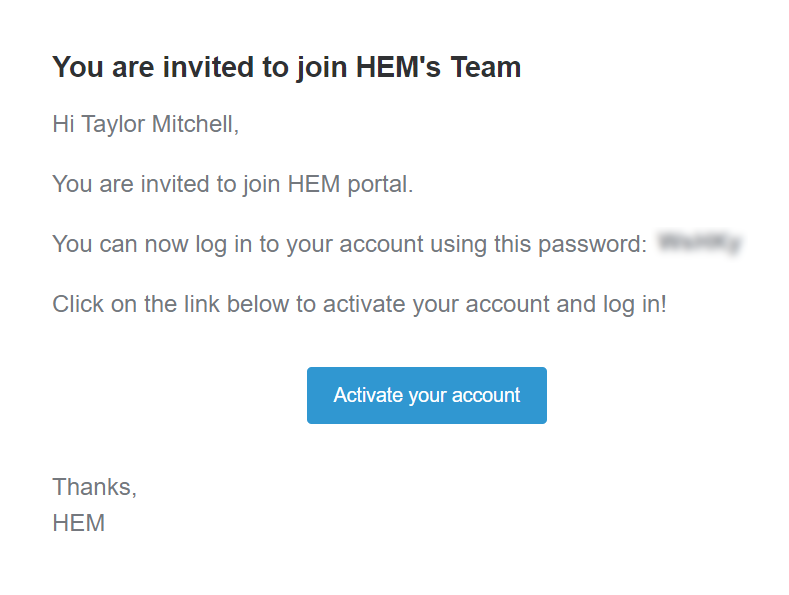The height and width of the screenshot is (595, 789).
Task: Click the word password: before blurred text
Action: [x=592, y=245]
